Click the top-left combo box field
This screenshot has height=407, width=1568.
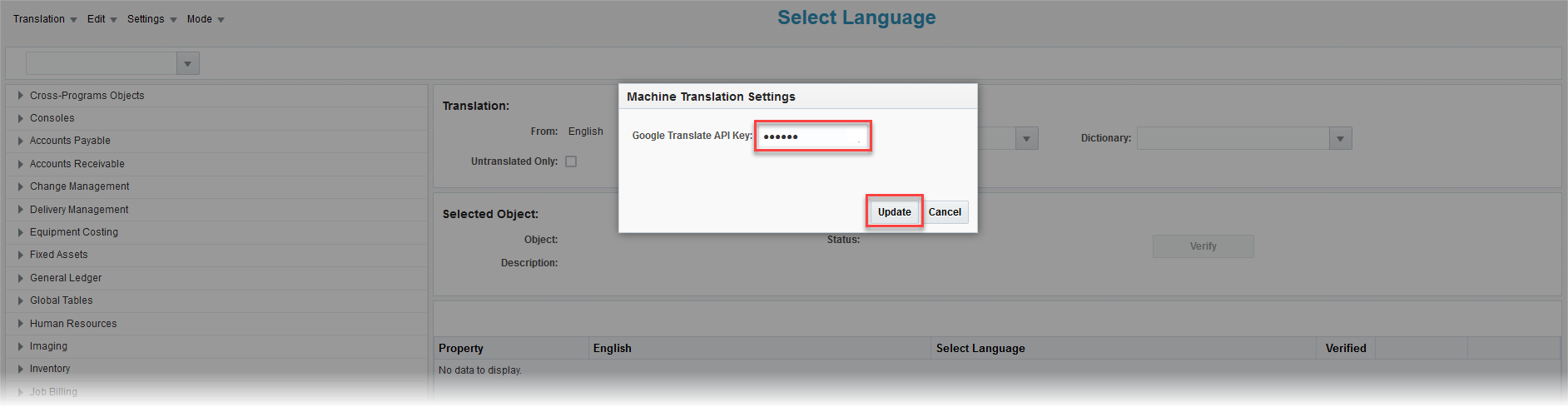(102, 63)
